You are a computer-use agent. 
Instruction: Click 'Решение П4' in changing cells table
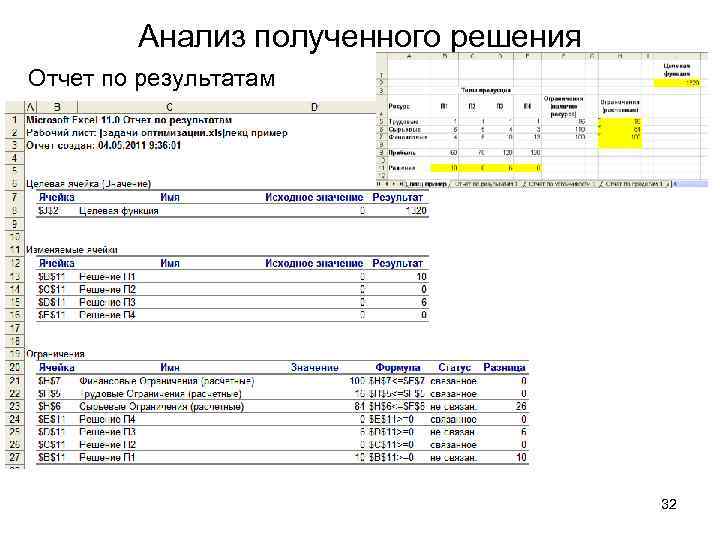coord(107,315)
